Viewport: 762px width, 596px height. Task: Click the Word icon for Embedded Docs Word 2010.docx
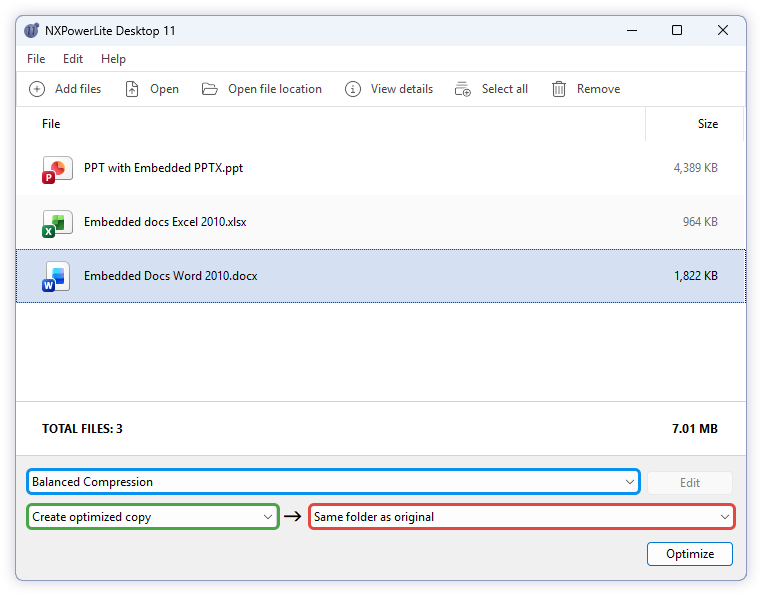56,277
